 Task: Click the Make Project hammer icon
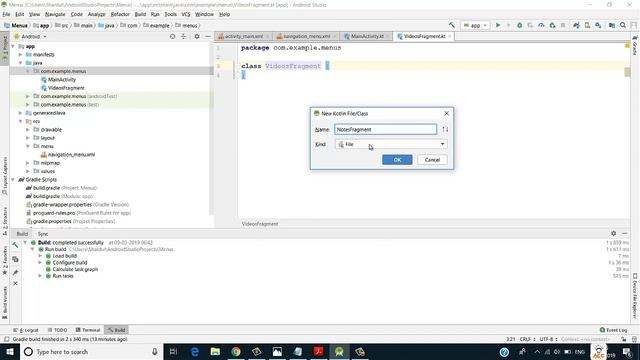pos(451,25)
